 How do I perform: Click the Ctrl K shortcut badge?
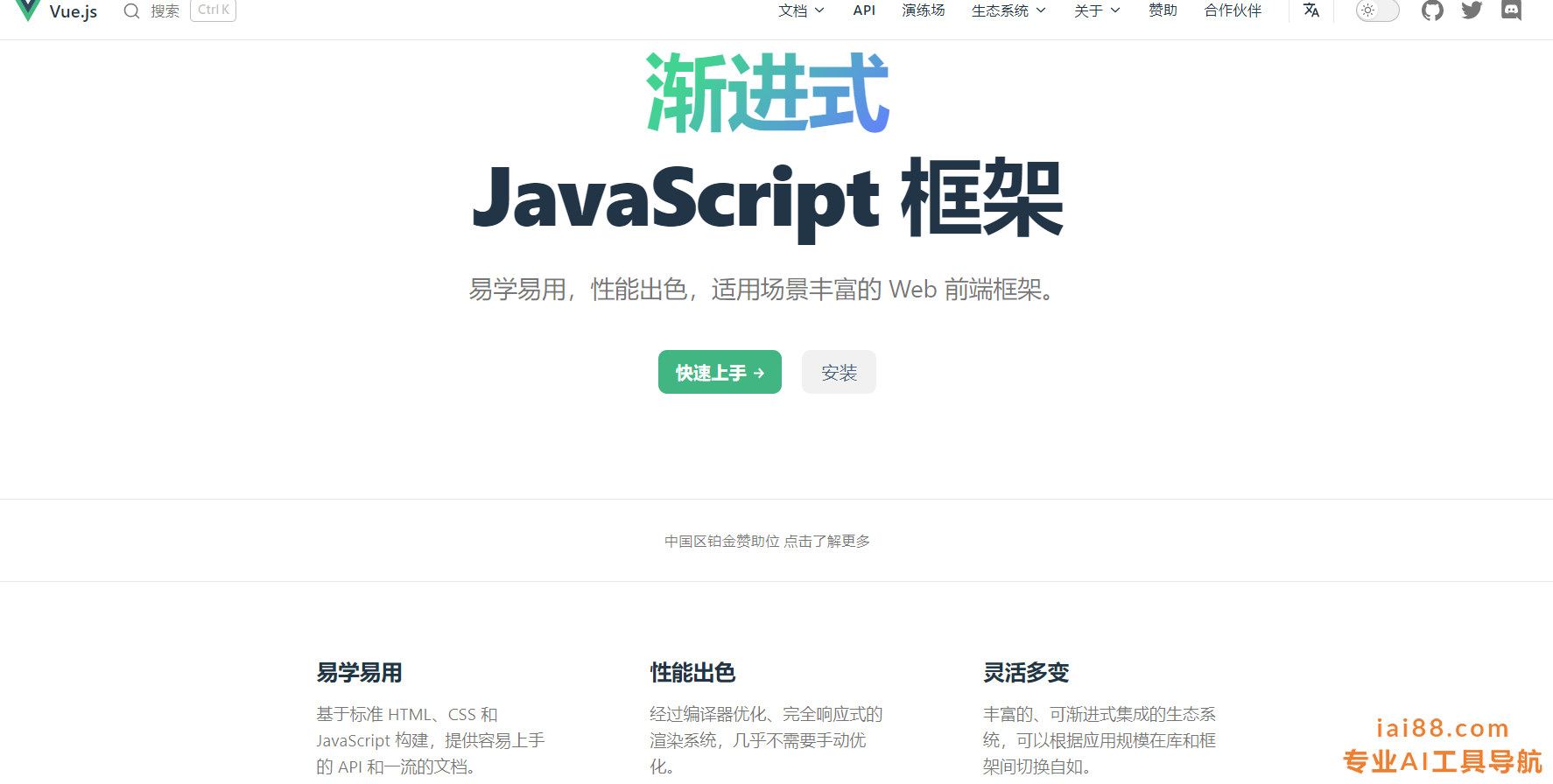point(214,10)
